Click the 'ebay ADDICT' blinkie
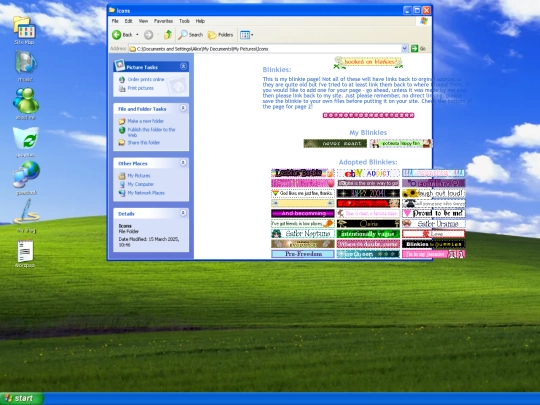 pos(368,173)
